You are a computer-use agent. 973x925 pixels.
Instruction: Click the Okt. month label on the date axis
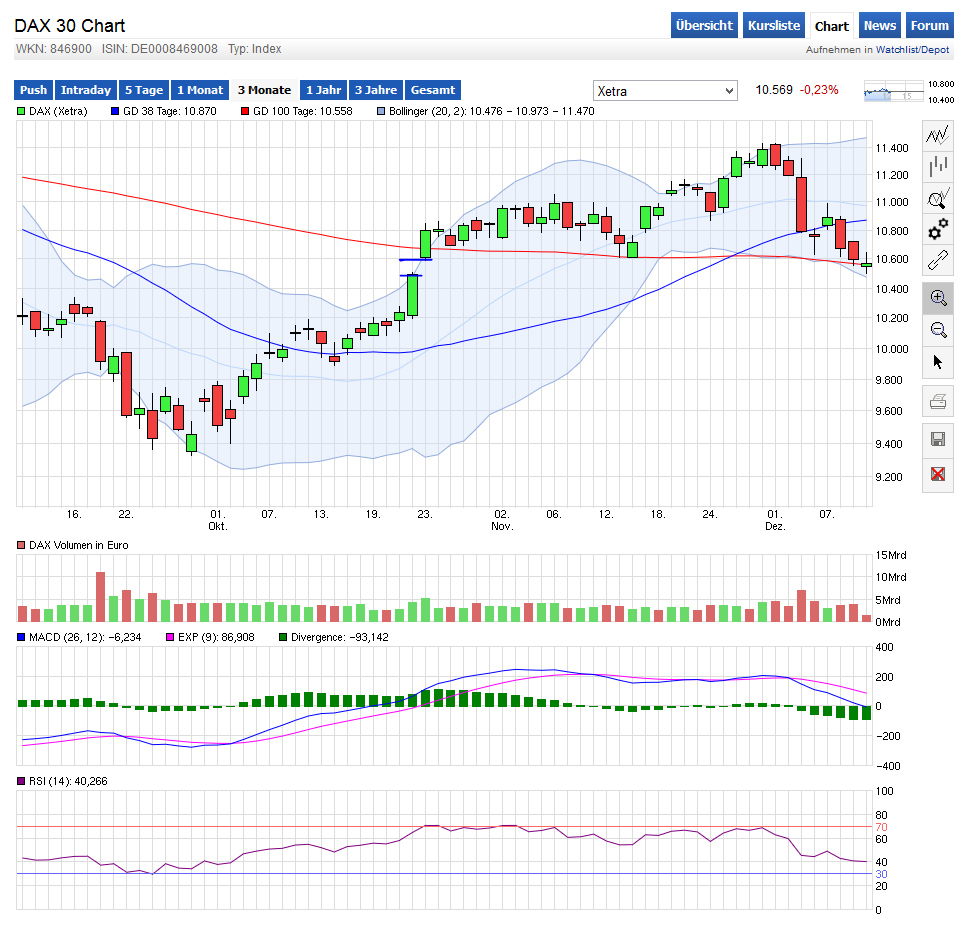point(218,526)
